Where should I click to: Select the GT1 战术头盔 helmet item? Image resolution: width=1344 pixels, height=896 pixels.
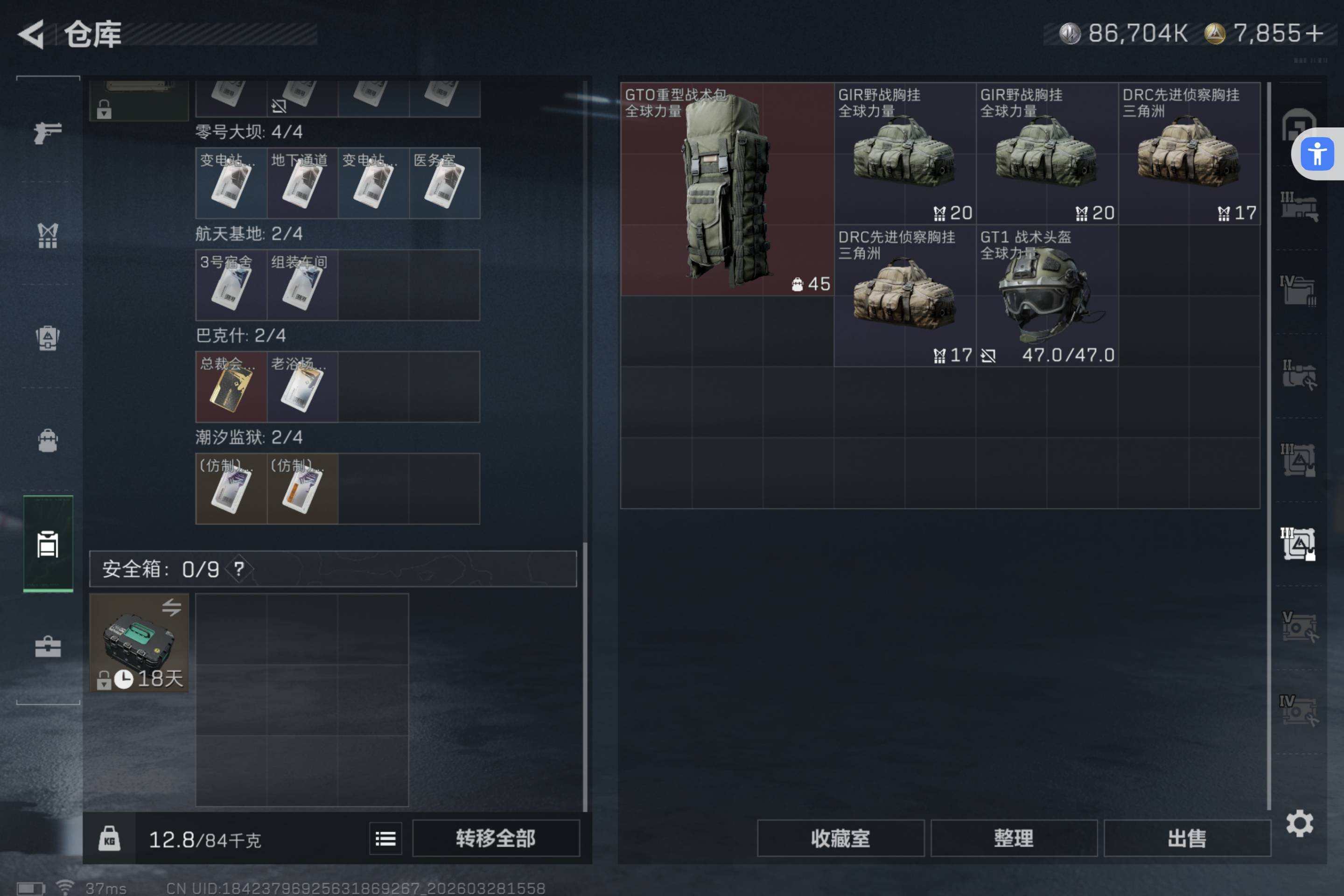[x=1047, y=295]
